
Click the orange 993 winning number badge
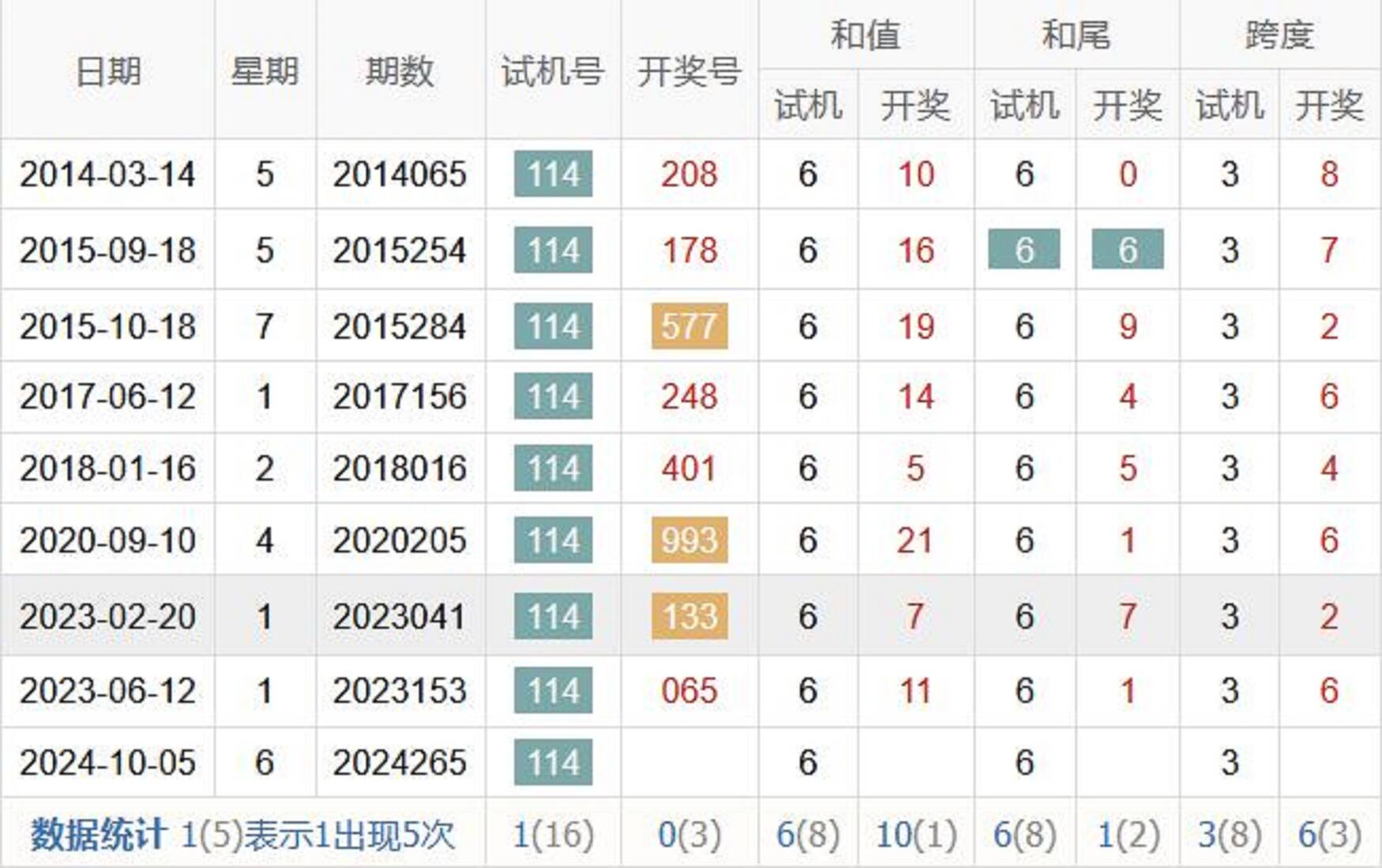click(x=689, y=540)
